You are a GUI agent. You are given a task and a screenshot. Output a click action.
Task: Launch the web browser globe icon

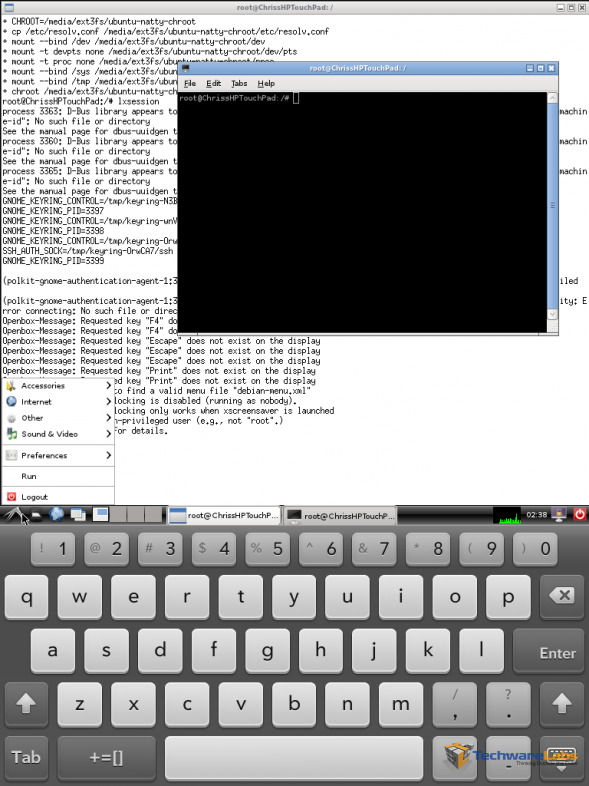57,514
